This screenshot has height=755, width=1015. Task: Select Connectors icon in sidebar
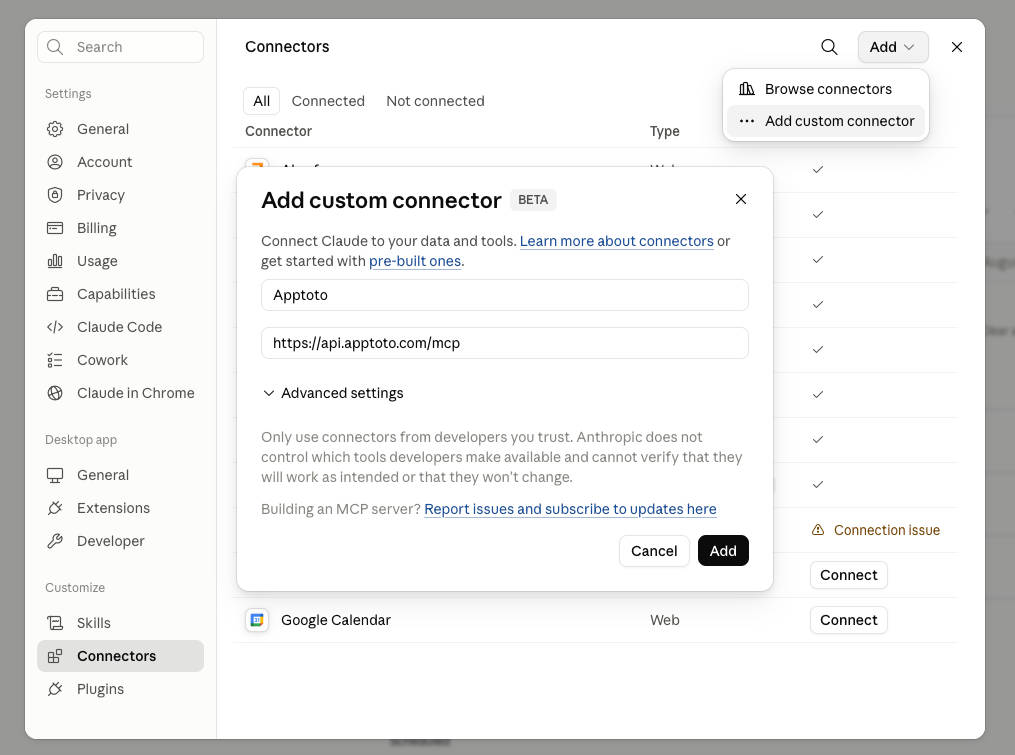[x=55, y=656]
